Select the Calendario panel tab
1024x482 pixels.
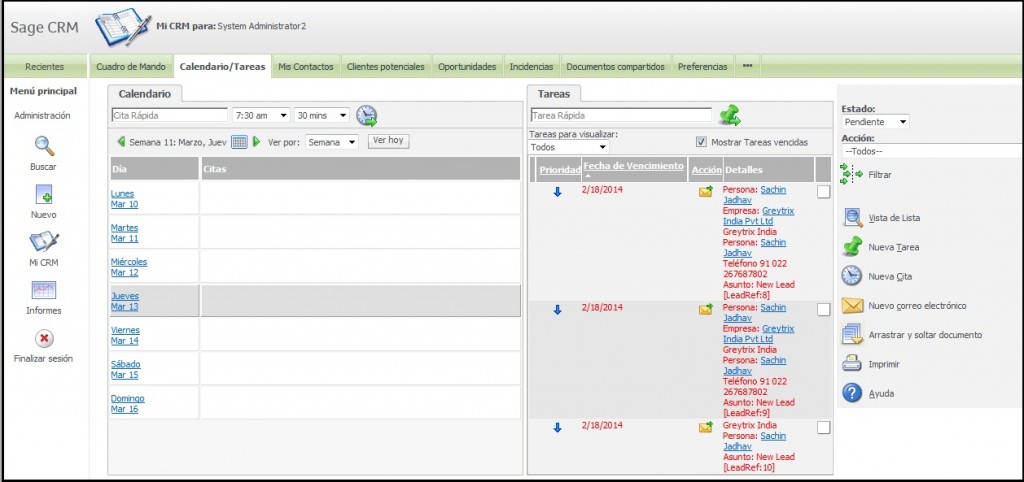pos(145,93)
